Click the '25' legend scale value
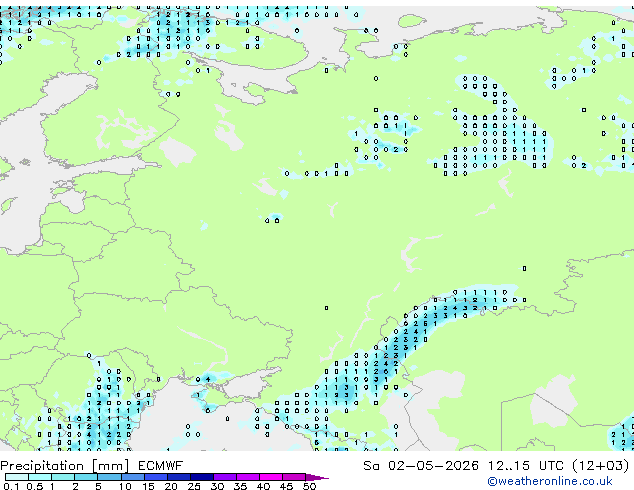Viewport: 634px width, 490px height. [x=194, y=486]
